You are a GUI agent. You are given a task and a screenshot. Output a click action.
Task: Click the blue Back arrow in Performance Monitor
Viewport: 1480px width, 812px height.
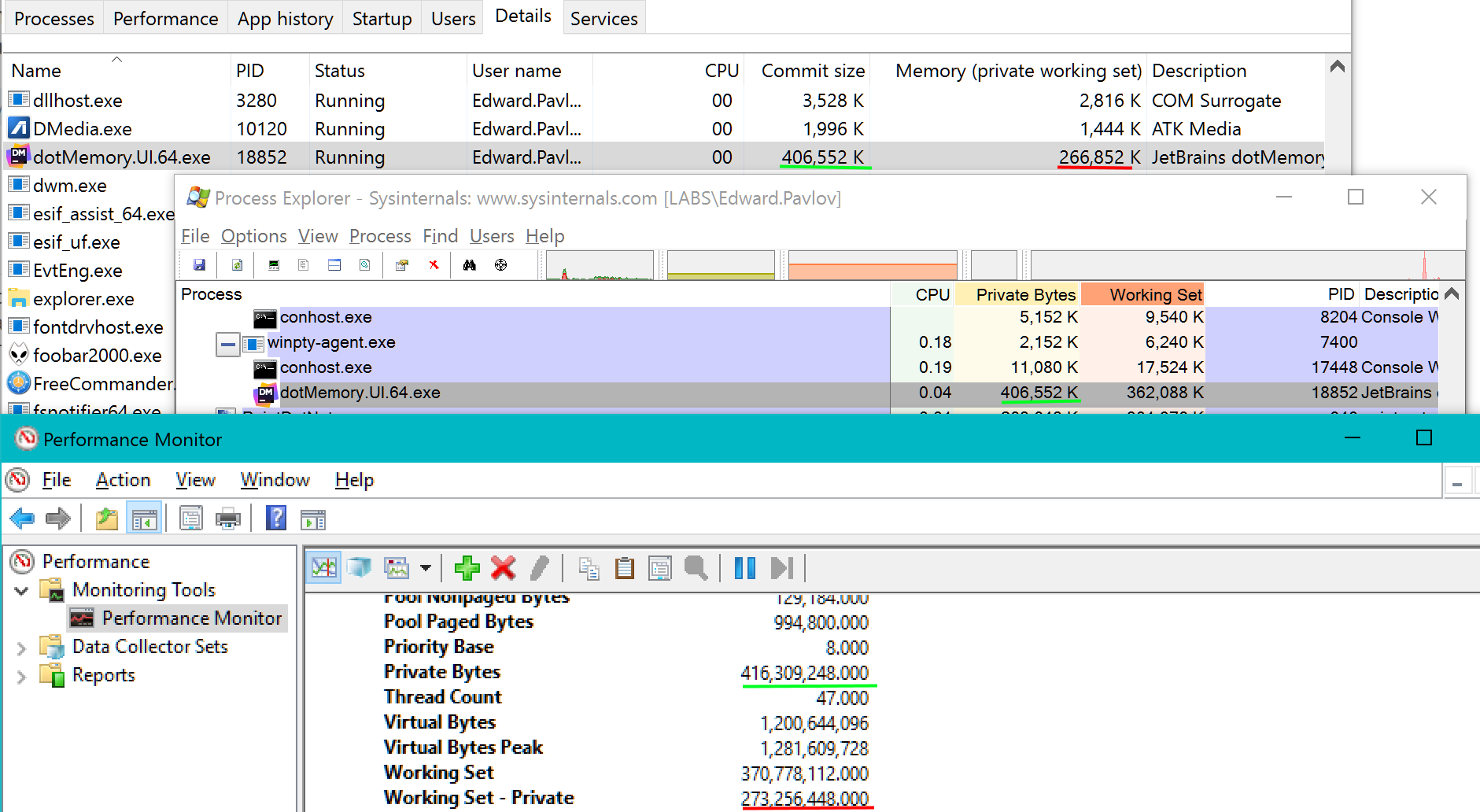pyautogui.click(x=22, y=519)
